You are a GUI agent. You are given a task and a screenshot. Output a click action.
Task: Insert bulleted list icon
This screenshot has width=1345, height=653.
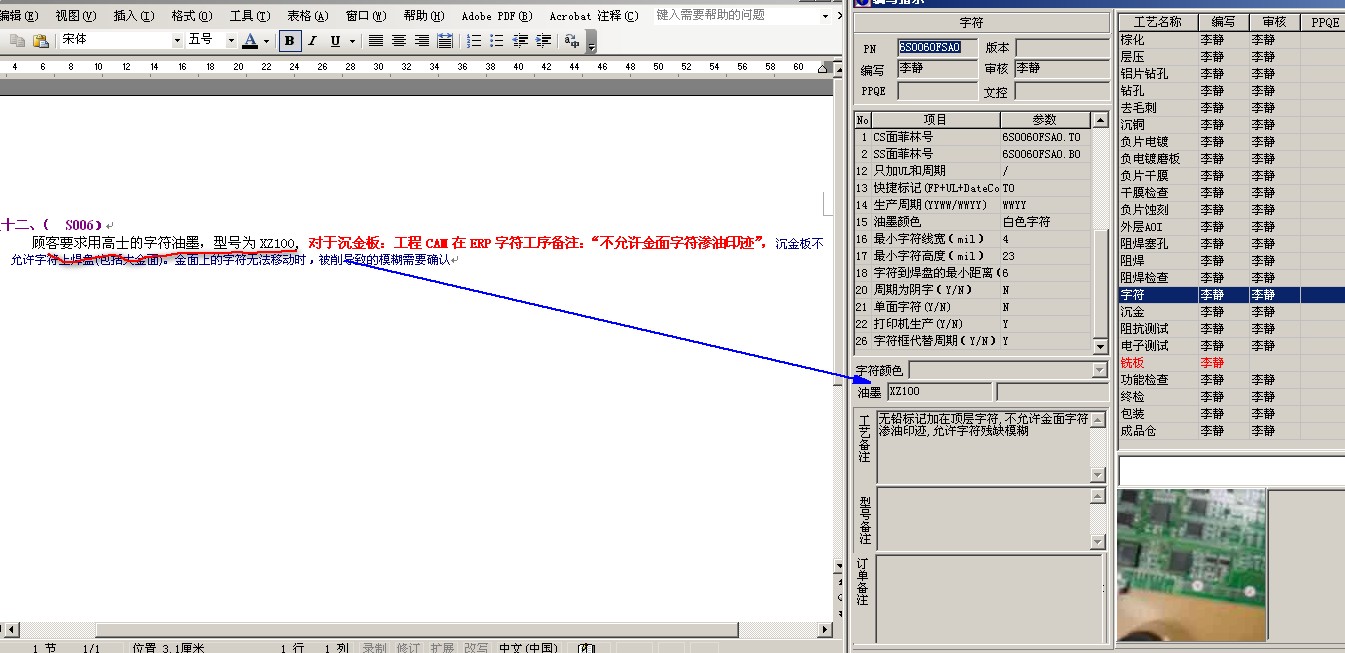click(x=497, y=41)
